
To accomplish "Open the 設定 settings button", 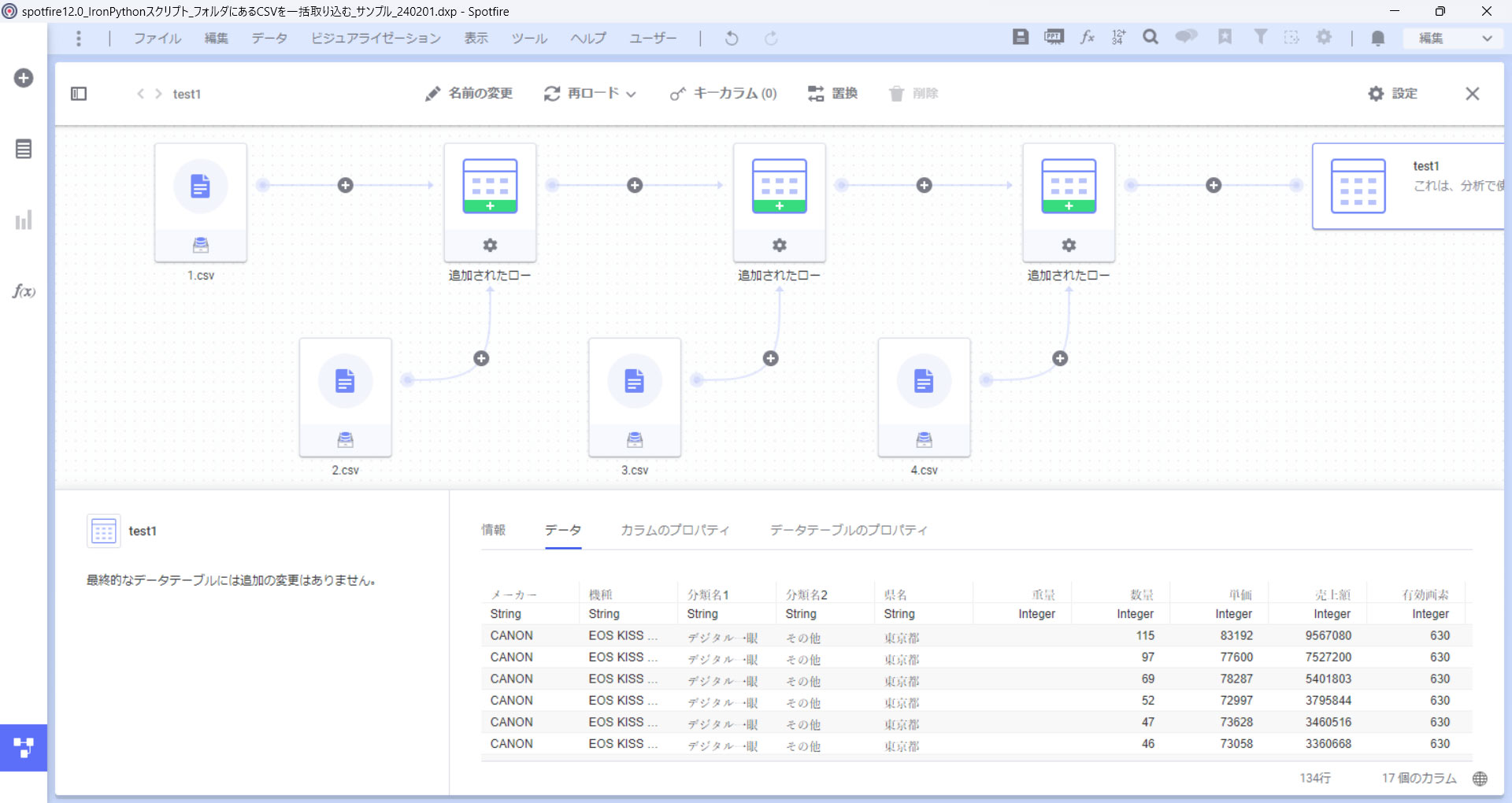I will click(x=1392, y=94).
